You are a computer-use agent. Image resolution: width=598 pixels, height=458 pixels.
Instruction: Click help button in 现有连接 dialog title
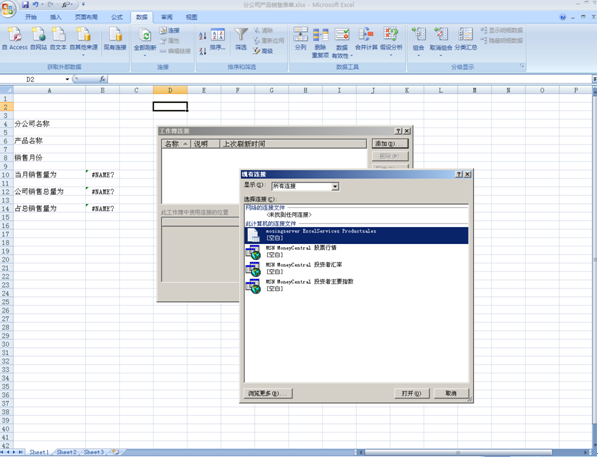click(459, 174)
